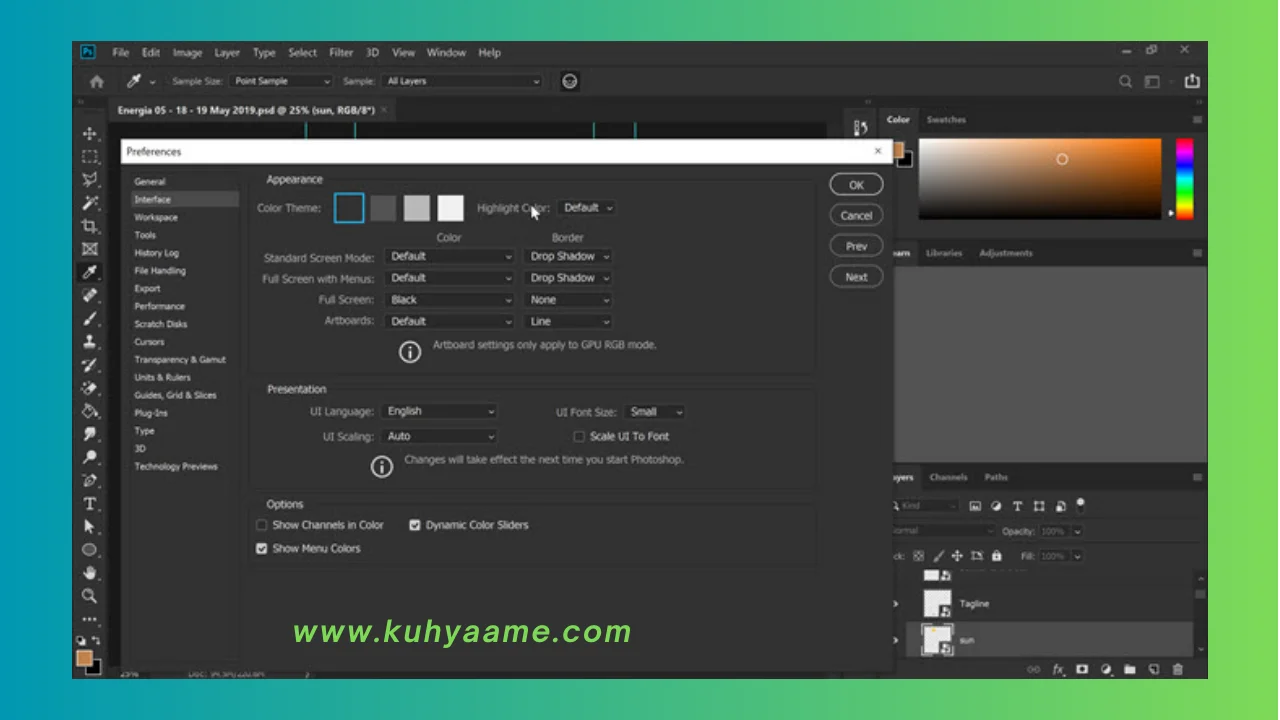The height and width of the screenshot is (720, 1280).
Task: Select the Ellipse shape tool
Action: click(90, 550)
